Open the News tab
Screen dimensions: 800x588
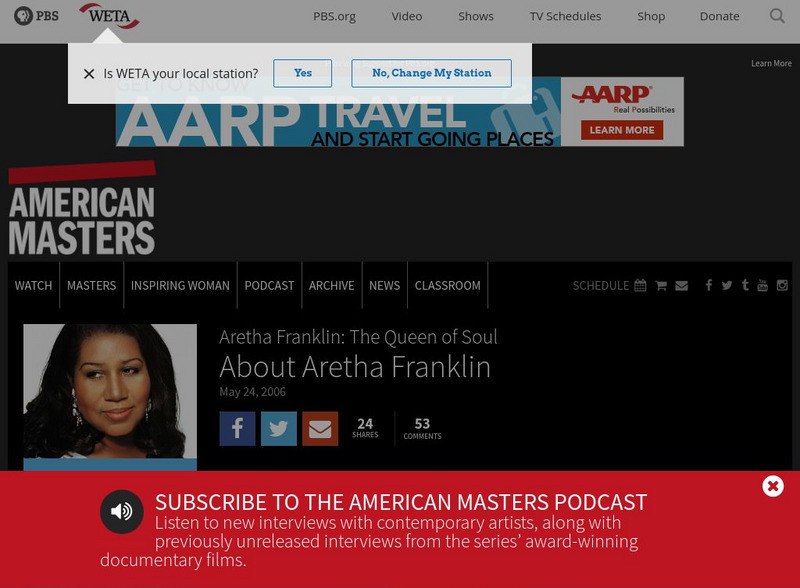(385, 285)
